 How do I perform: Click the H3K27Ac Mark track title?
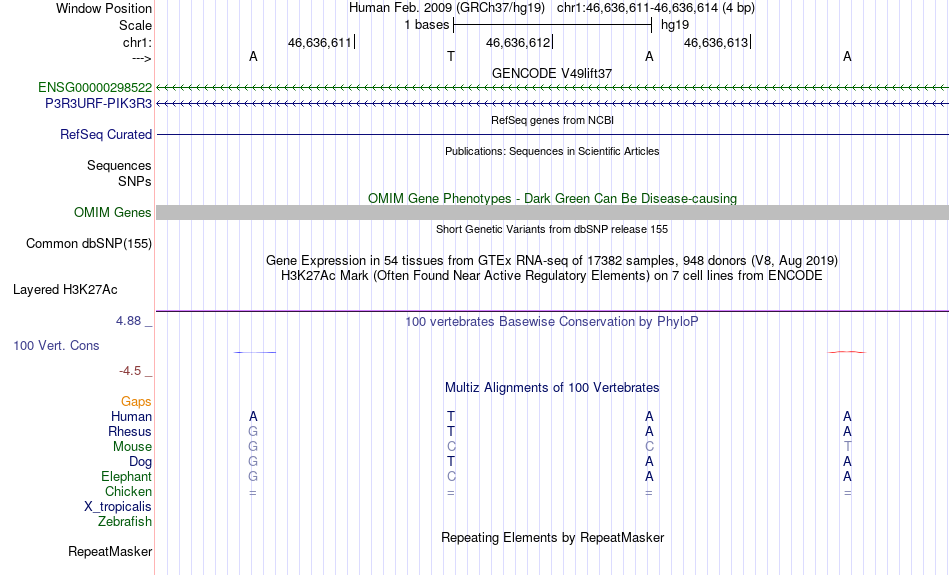552,276
